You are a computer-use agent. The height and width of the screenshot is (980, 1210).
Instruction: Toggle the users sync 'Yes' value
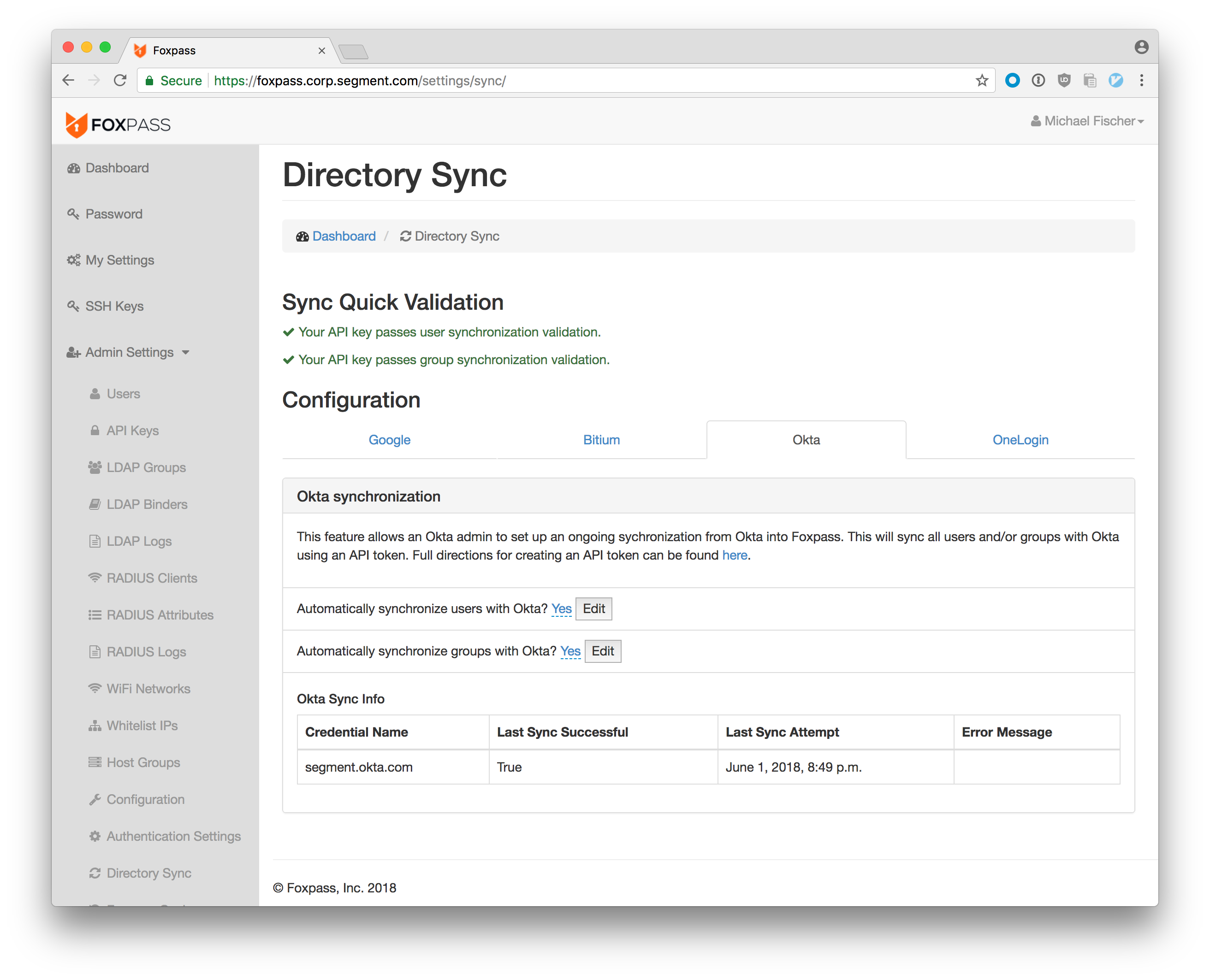[561, 608]
